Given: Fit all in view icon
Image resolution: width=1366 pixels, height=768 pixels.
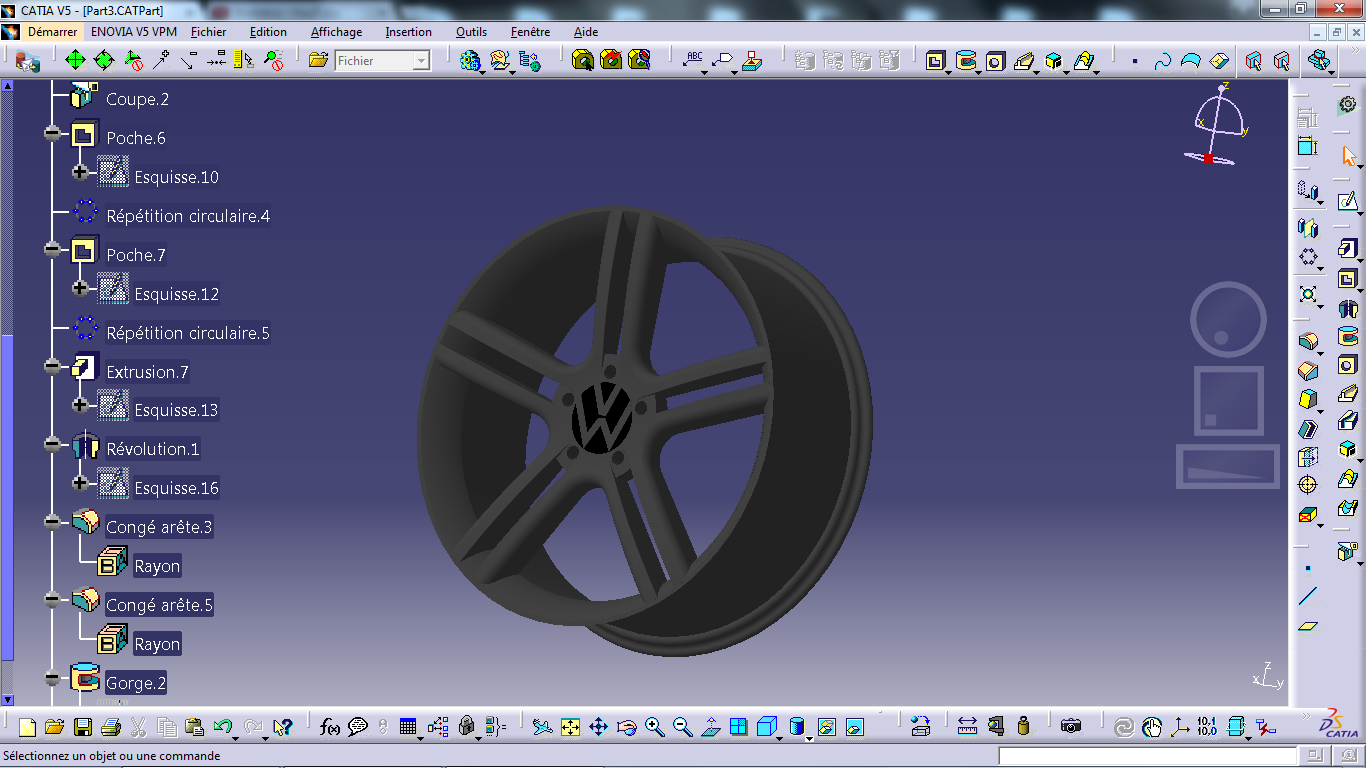Looking at the screenshot, I should (570, 727).
